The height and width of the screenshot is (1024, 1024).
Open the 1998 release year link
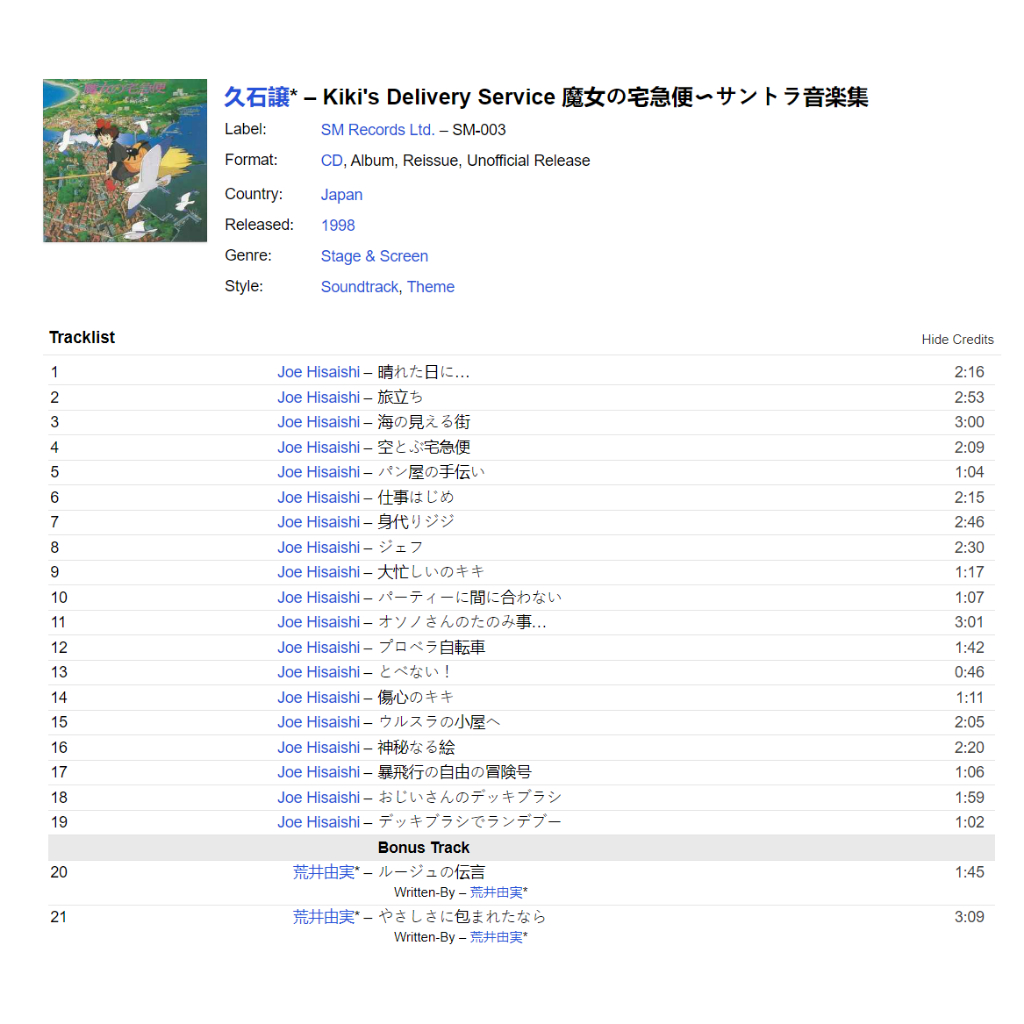[x=338, y=225]
